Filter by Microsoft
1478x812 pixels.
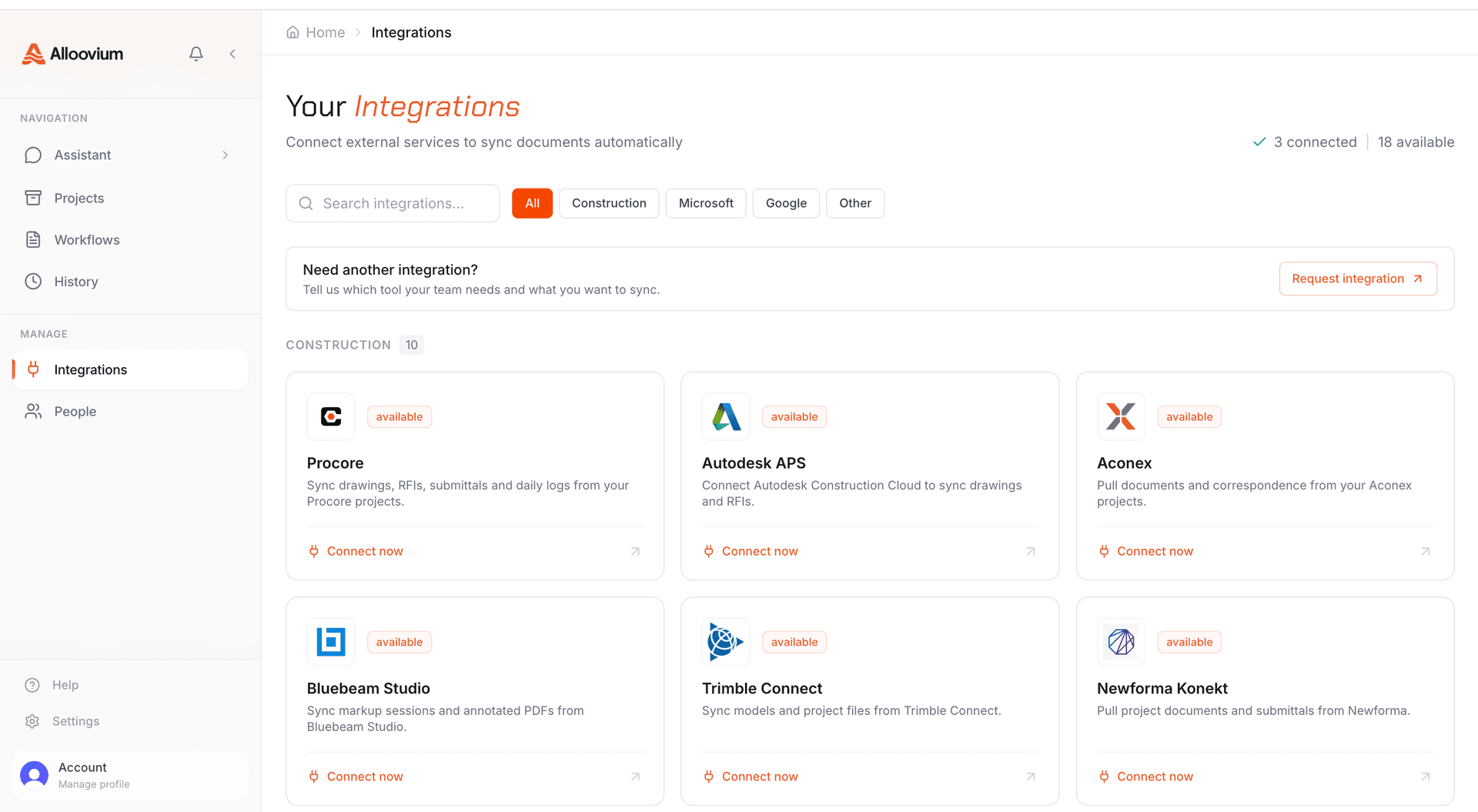[706, 203]
